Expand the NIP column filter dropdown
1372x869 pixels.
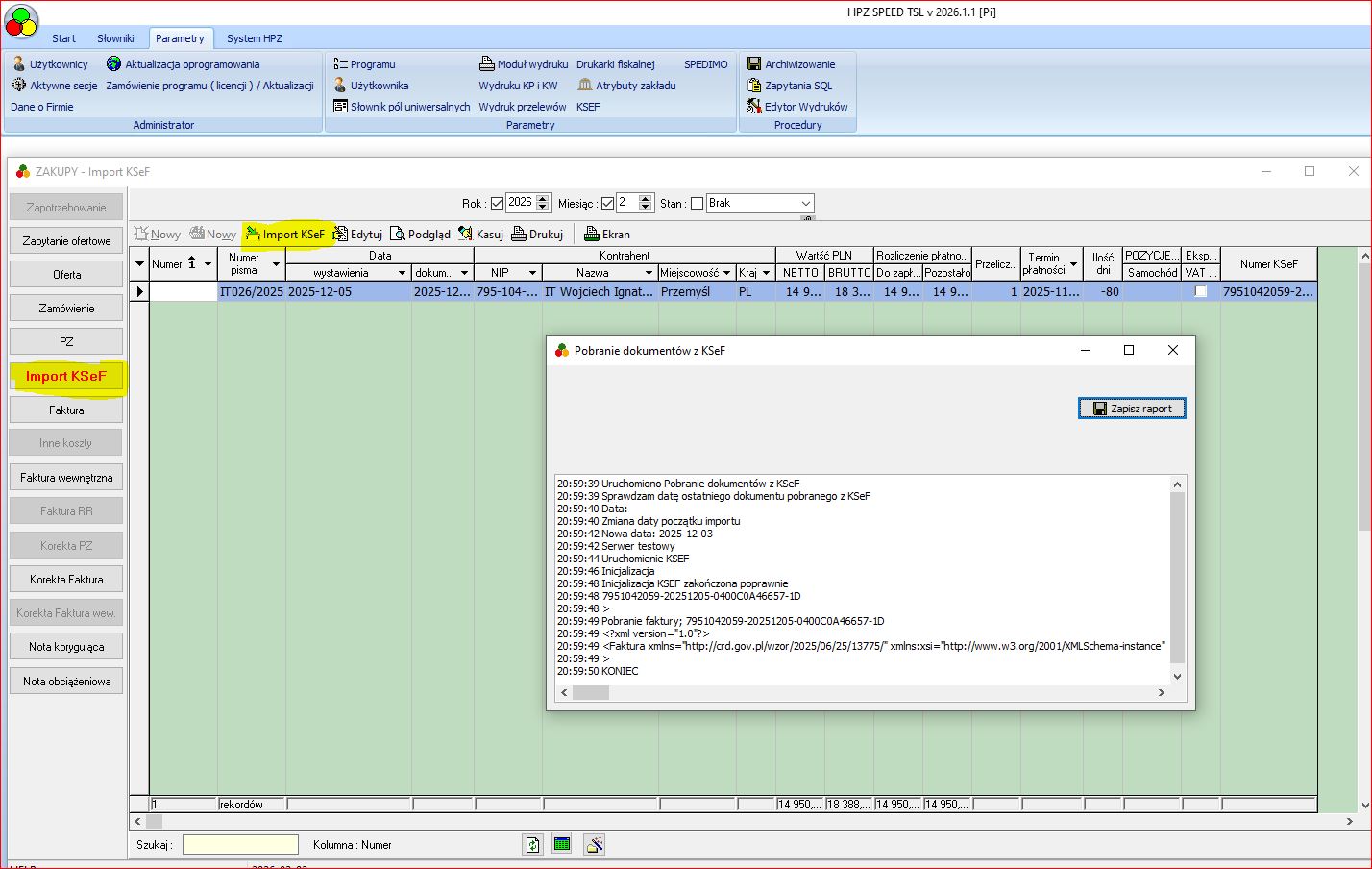pyautogui.click(x=531, y=273)
